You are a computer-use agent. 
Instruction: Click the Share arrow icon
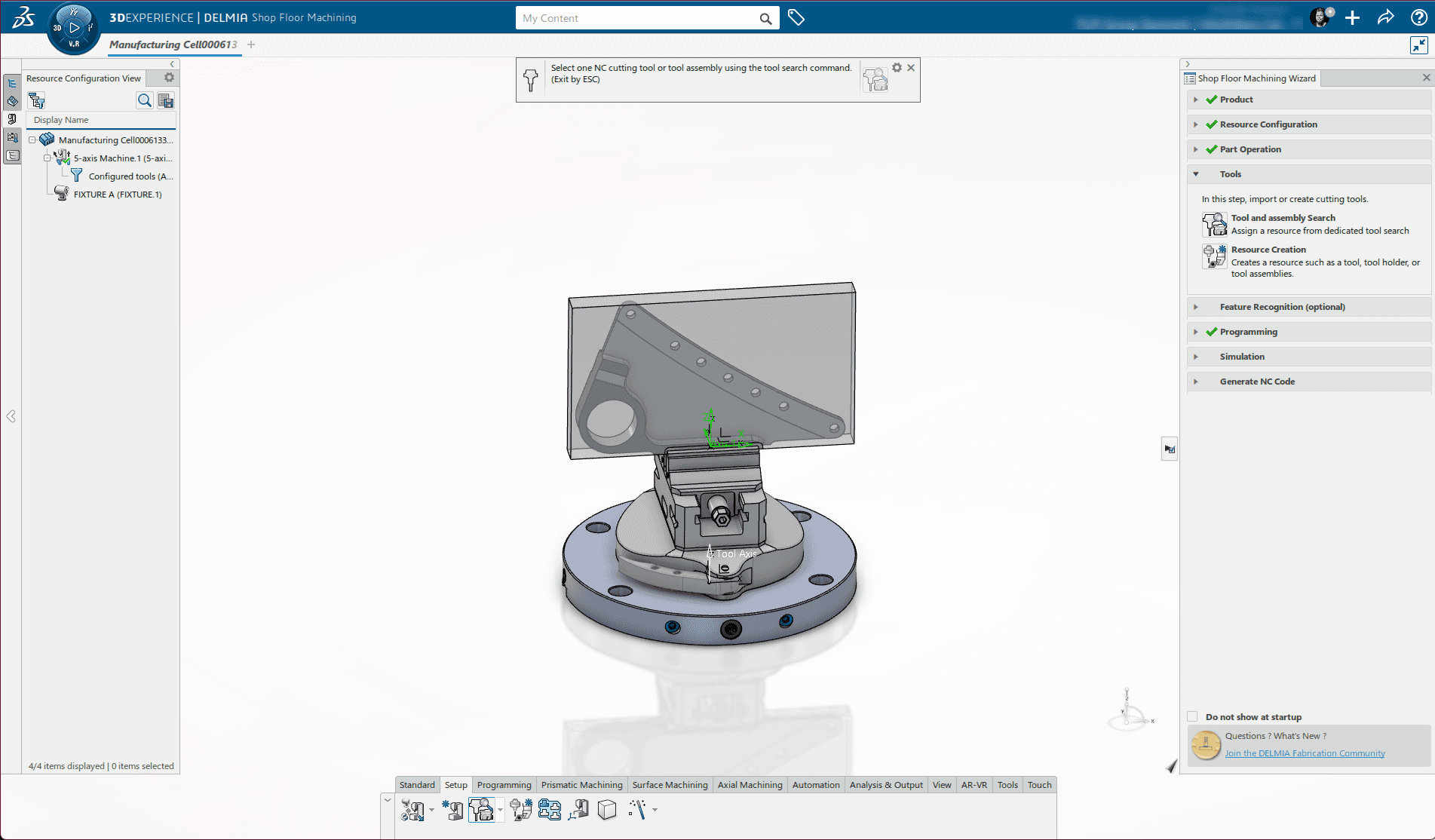tap(1386, 17)
